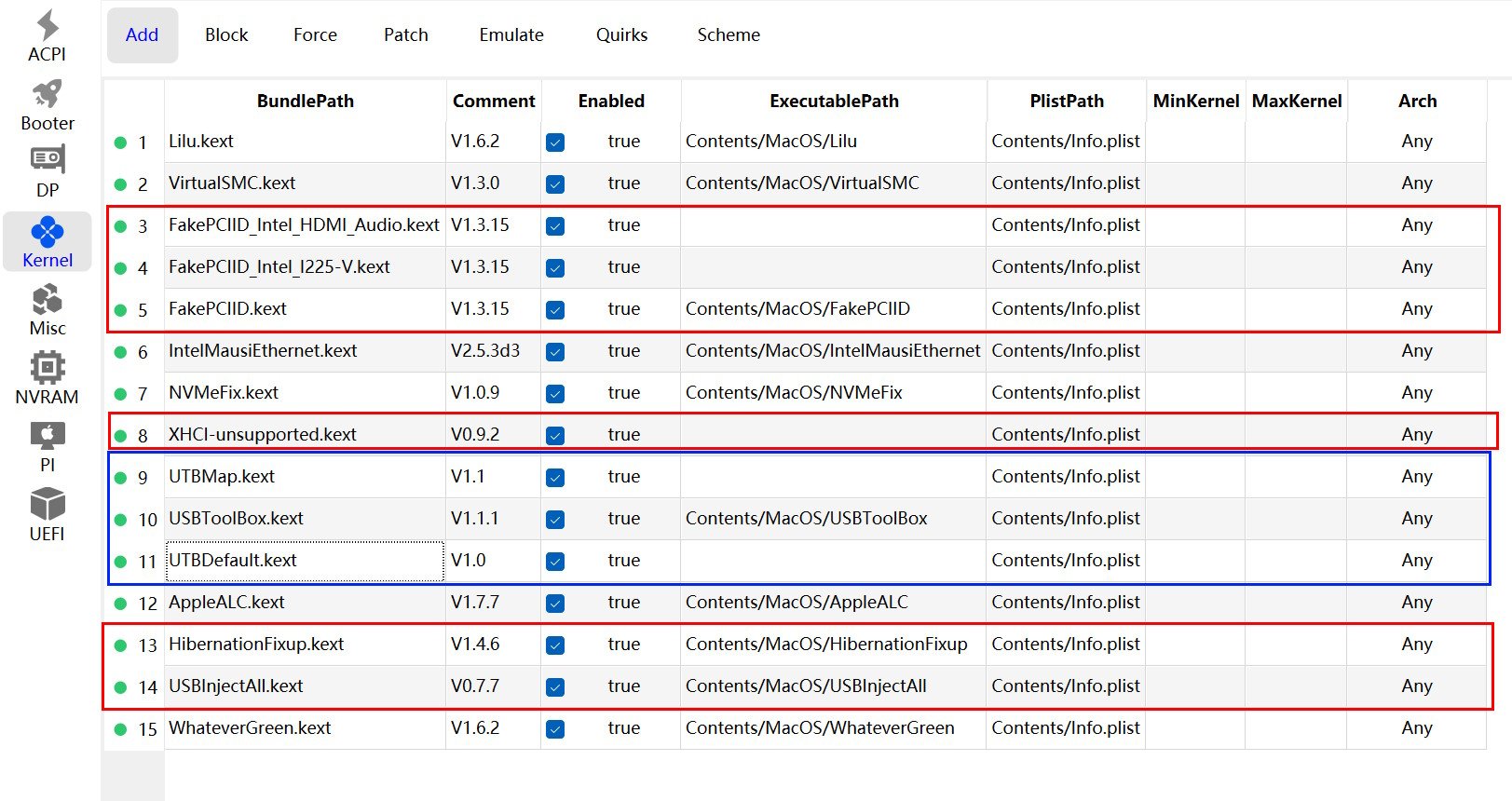Screen dimensions: 1512x801
Task: Select the Patch tab
Action: click(406, 35)
